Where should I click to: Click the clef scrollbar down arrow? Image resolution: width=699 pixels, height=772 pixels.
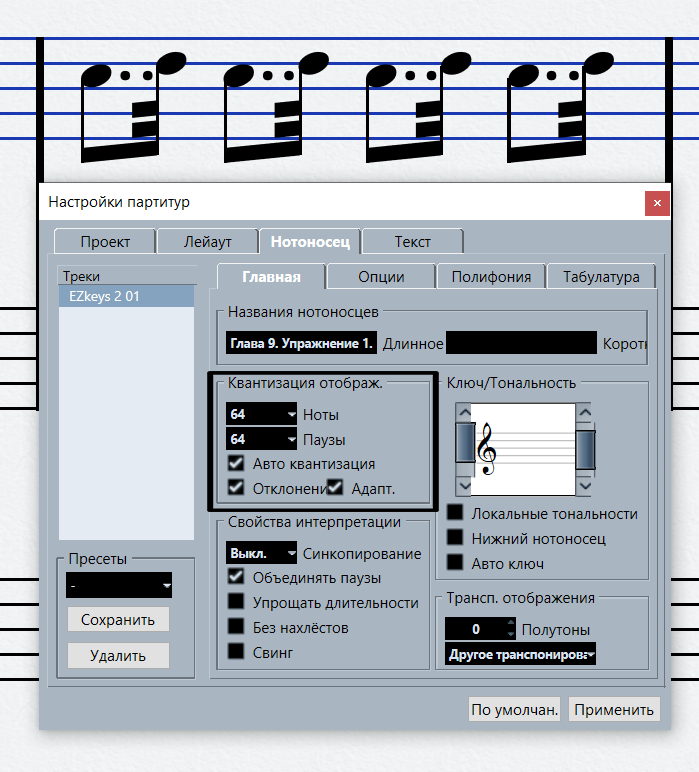click(464, 486)
